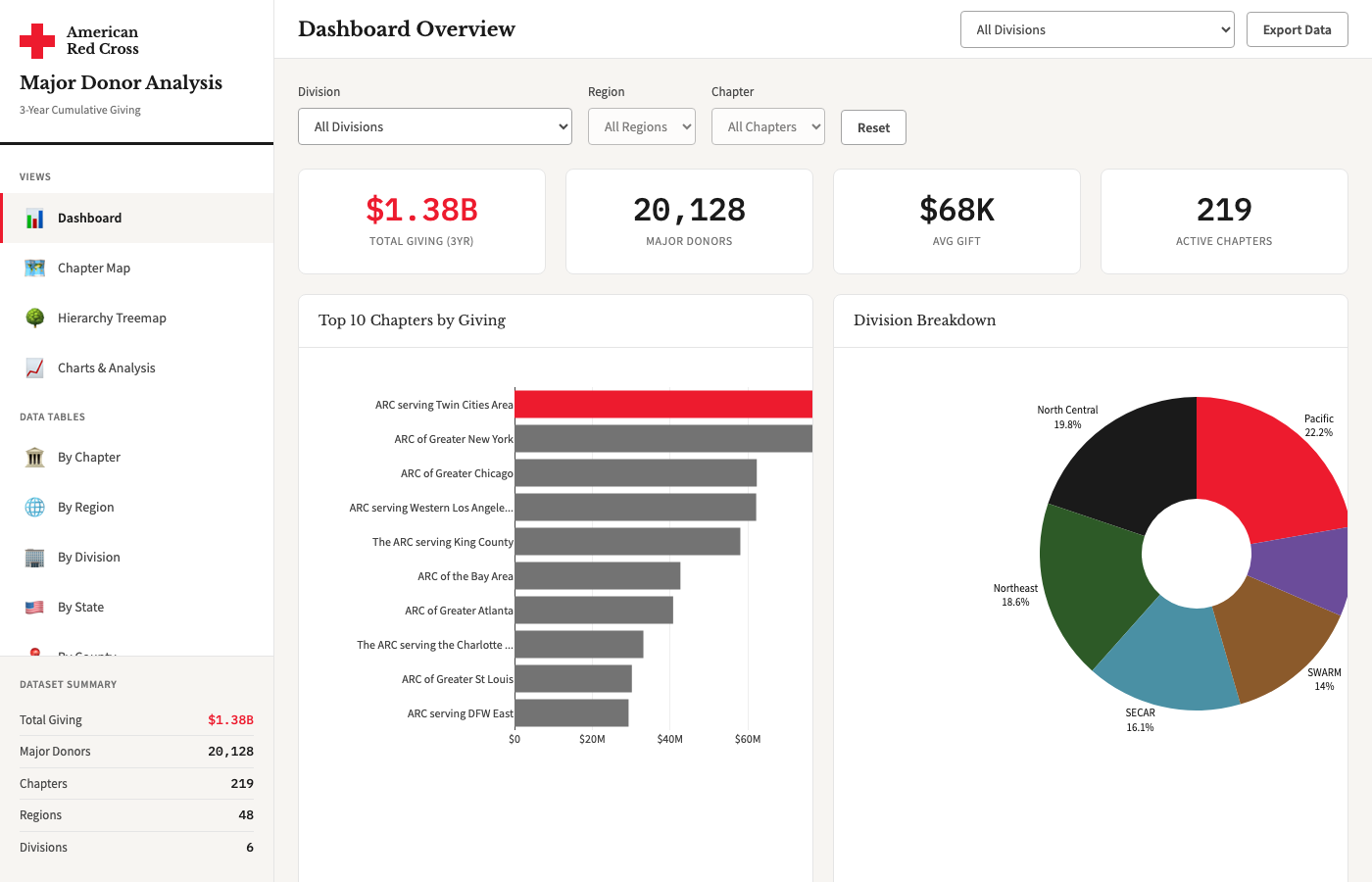The image size is (1372, 882).
Task: Open the By Chapter data table
Action: 137,458
